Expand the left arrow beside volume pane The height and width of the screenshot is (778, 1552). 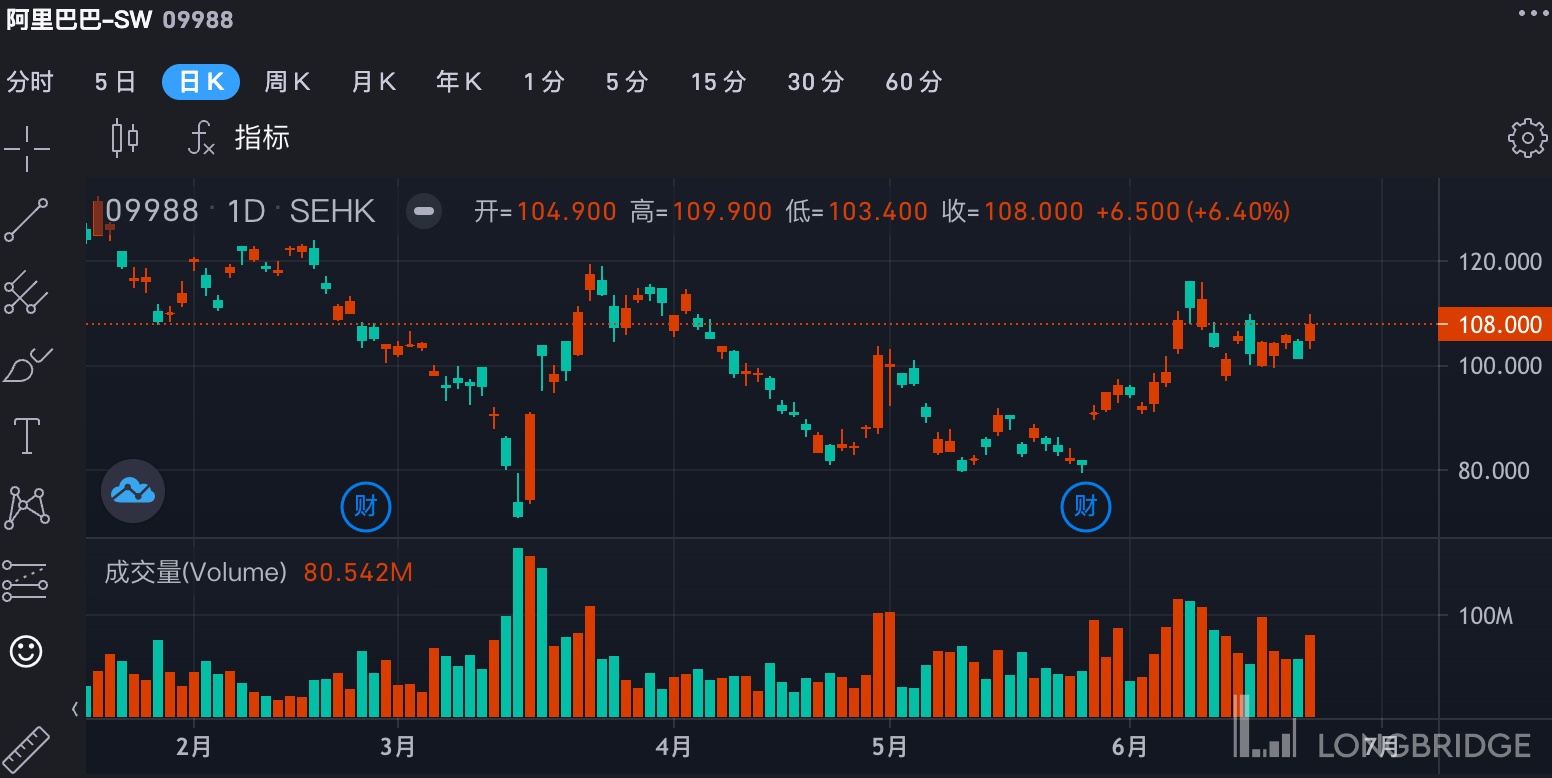click(76, 709)
